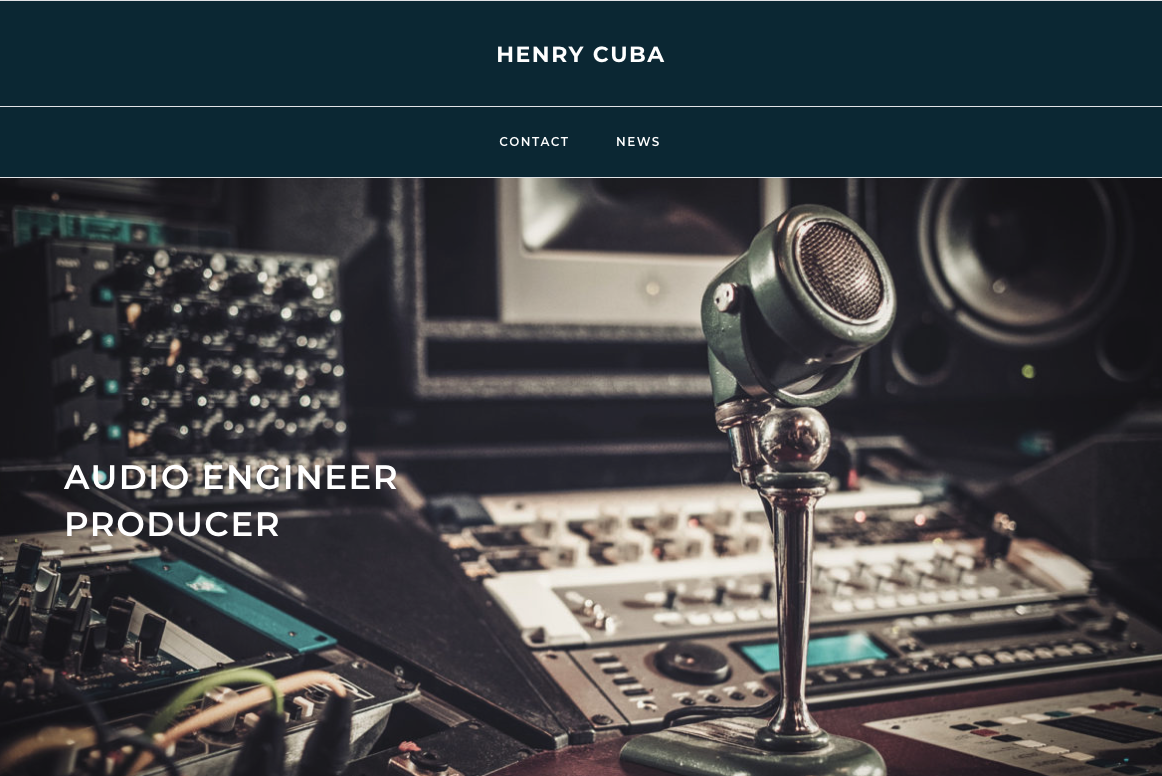Click the chrome ball joint of microphone
Screen dimensions: 1162x776
(x=794, y=439)
